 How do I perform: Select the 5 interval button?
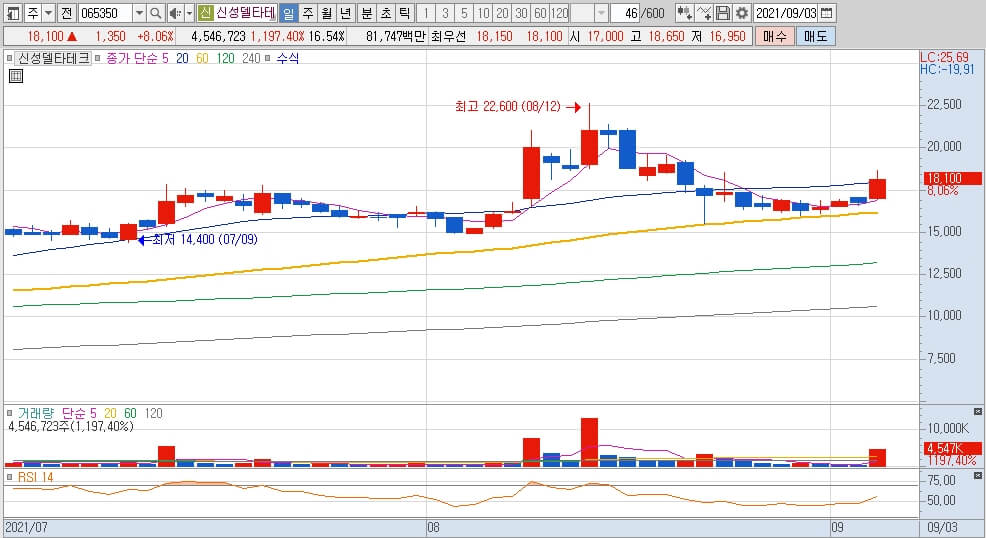coord(464,13)
